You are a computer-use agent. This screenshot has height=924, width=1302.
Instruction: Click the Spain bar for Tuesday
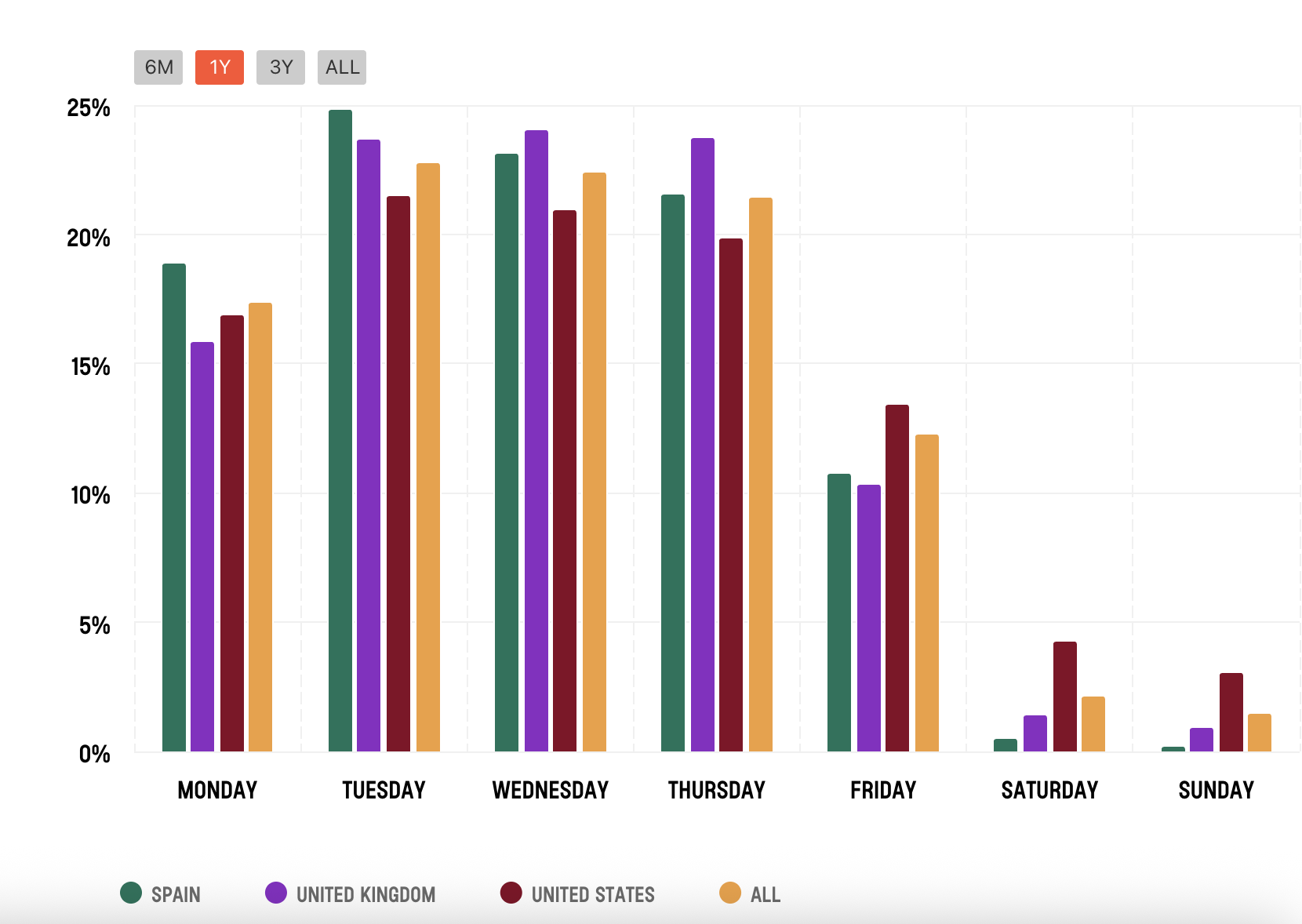coord(340,431)
